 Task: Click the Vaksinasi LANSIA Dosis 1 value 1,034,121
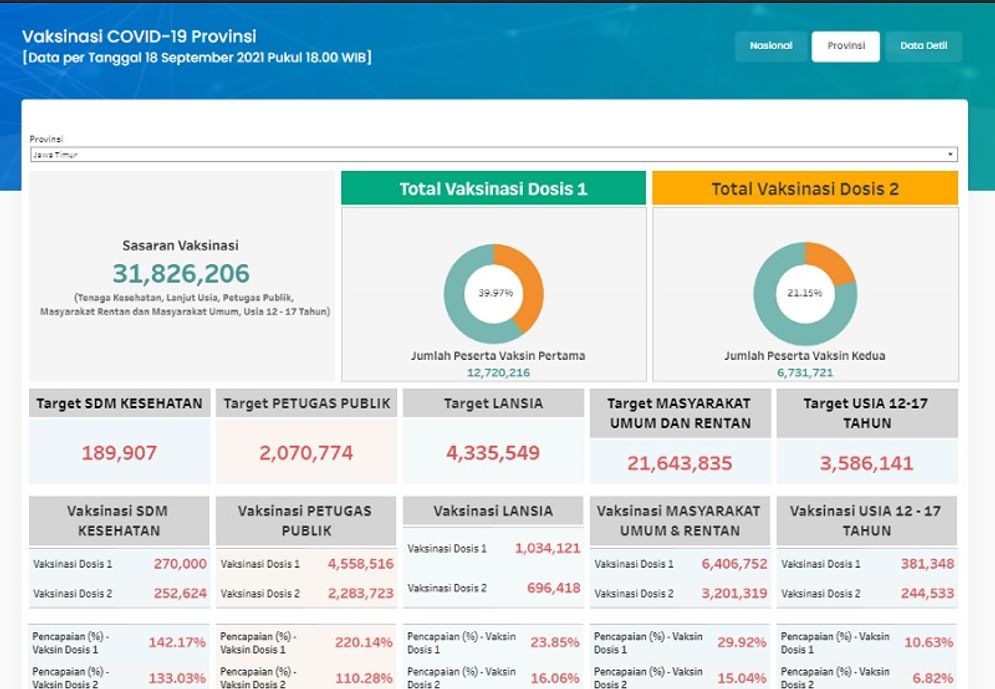pos(547,548)
